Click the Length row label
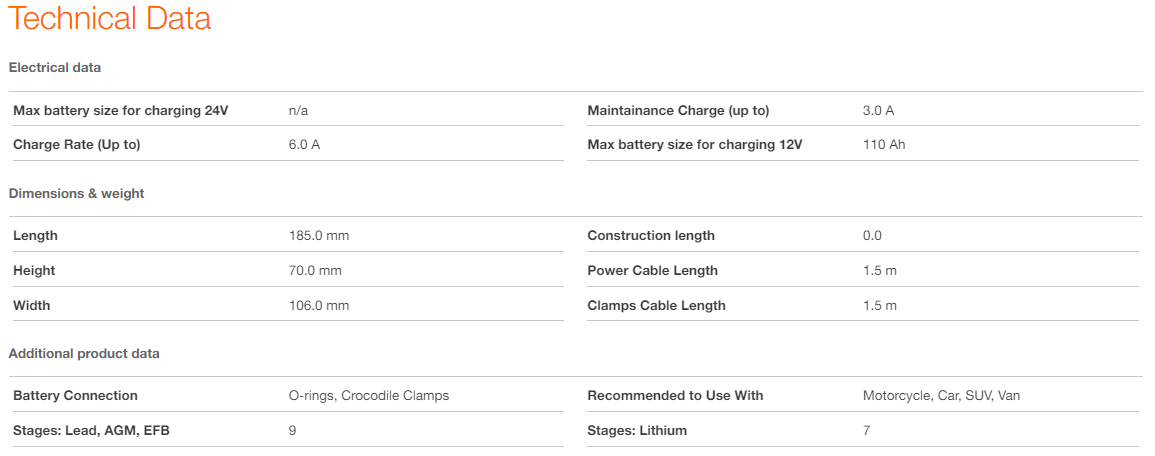Screen dimensions: 1155x456 (x=36, y=236)
